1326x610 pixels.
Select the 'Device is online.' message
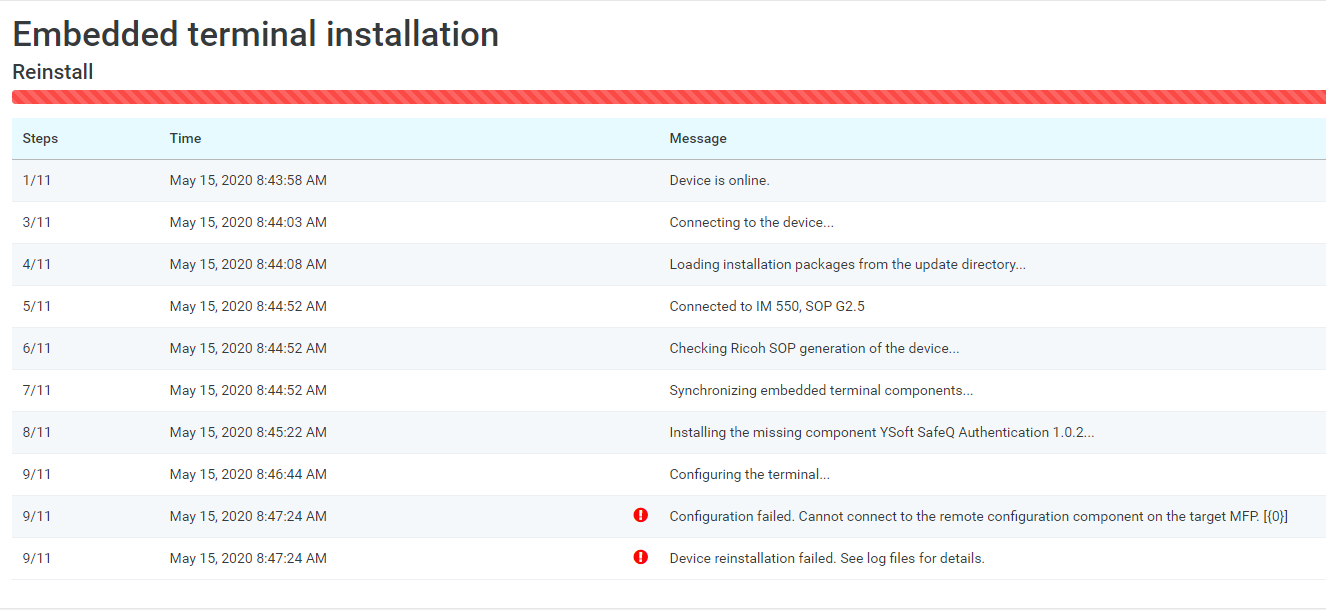[719, 181]
